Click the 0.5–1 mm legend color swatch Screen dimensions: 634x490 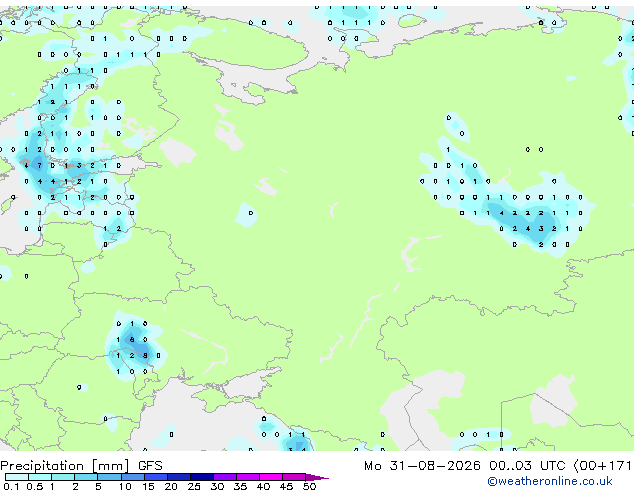[x=40, y=477]
